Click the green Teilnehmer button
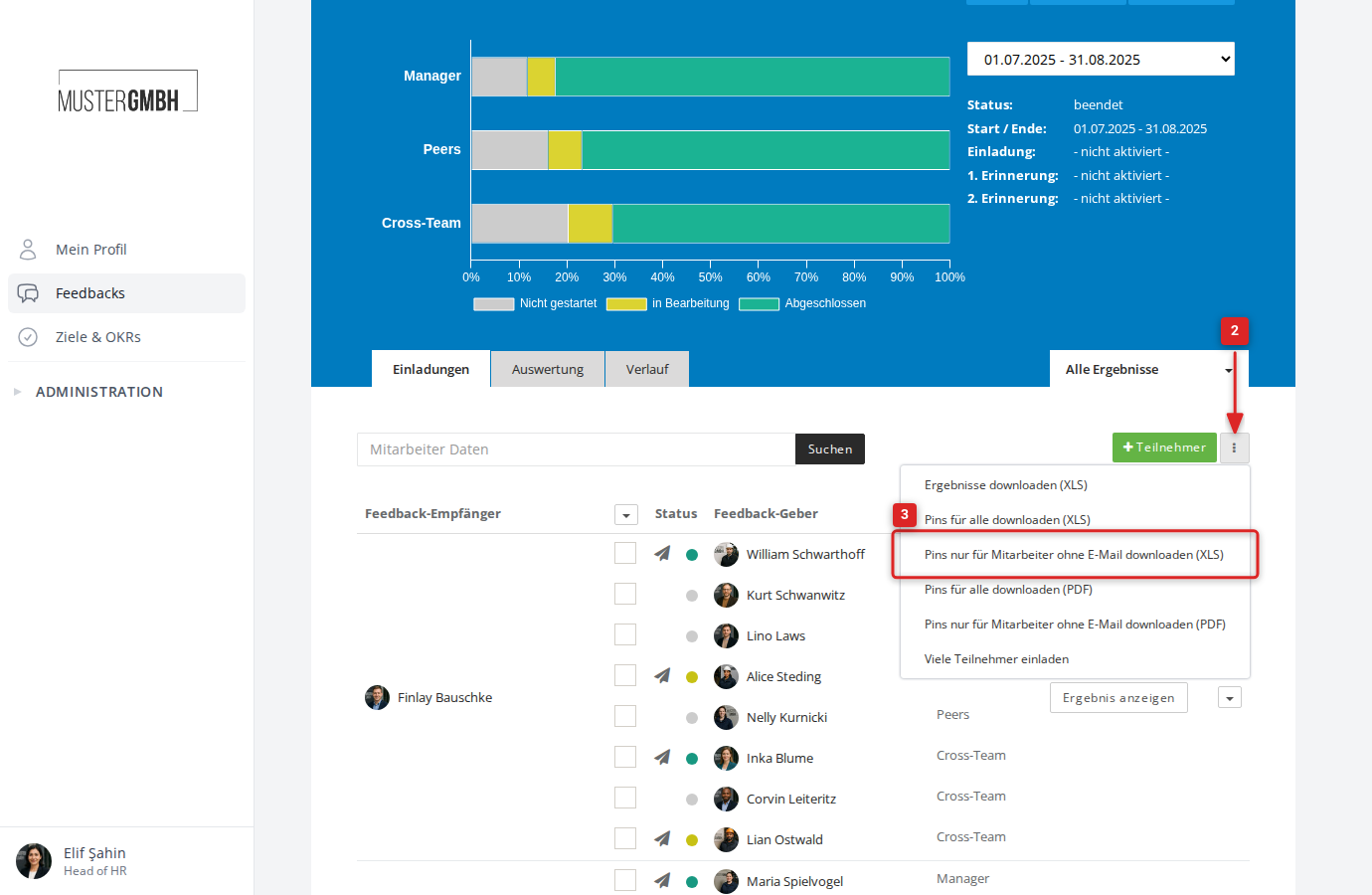 click(x=1164, y=447)
